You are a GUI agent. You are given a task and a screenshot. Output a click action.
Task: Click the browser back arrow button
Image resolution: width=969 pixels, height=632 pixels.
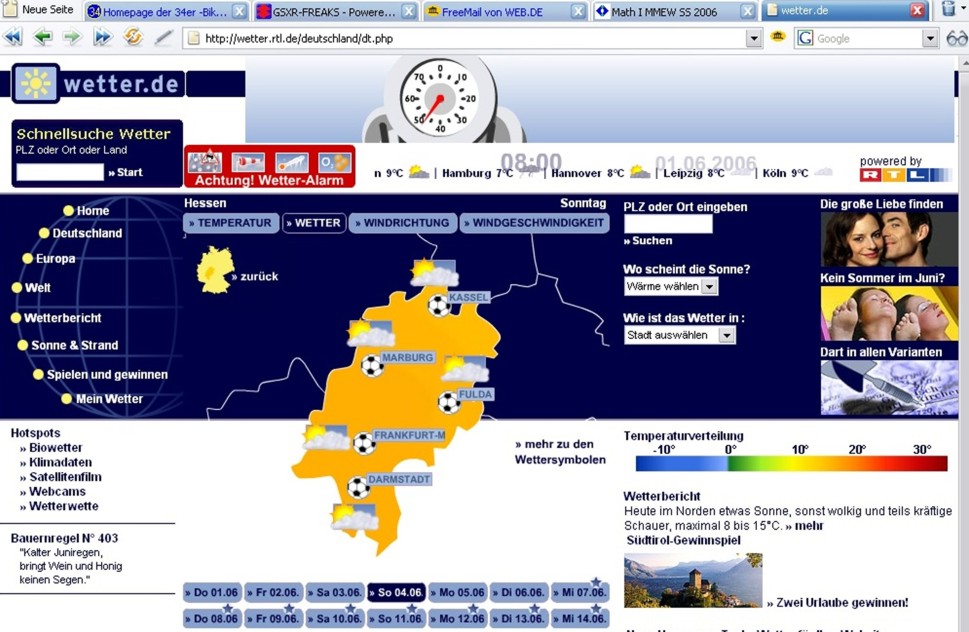[42, 38]
